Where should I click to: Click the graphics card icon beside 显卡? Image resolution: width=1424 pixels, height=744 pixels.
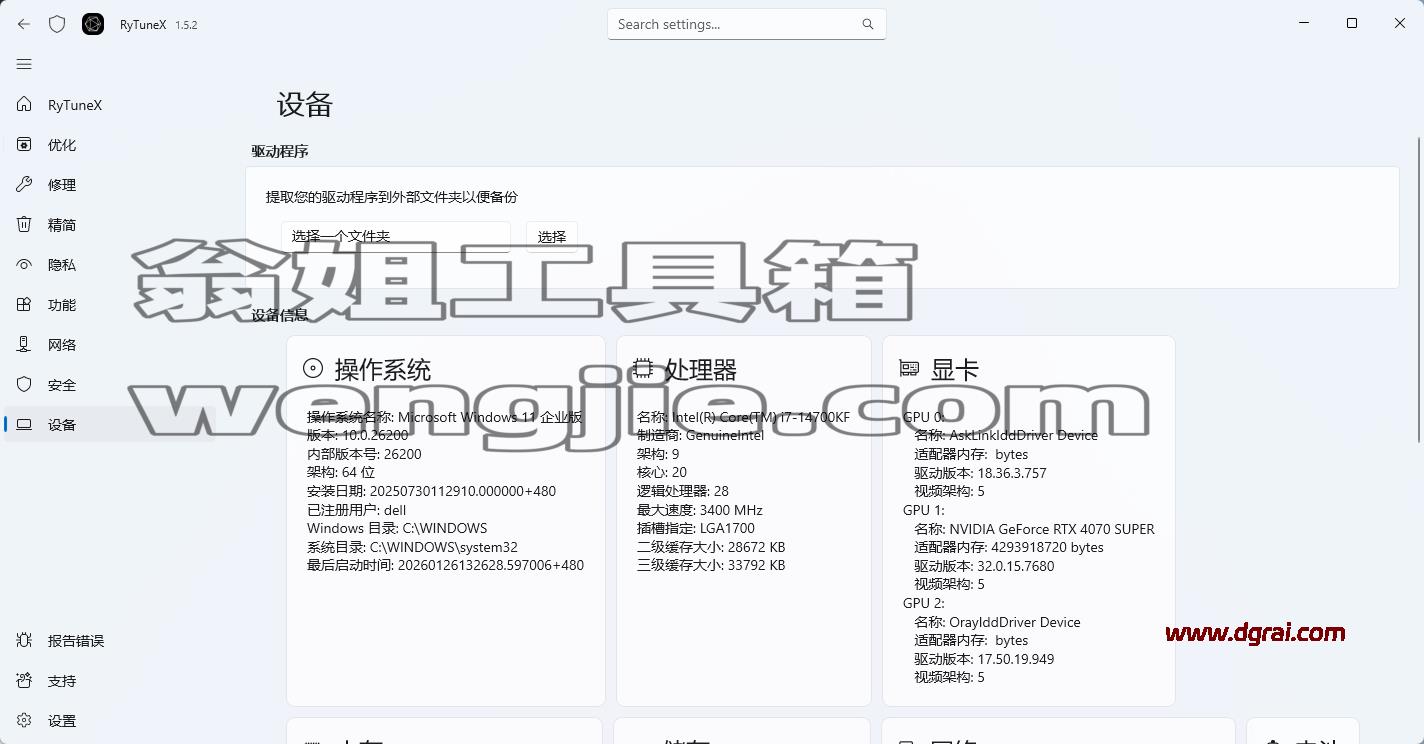point(909,369)
